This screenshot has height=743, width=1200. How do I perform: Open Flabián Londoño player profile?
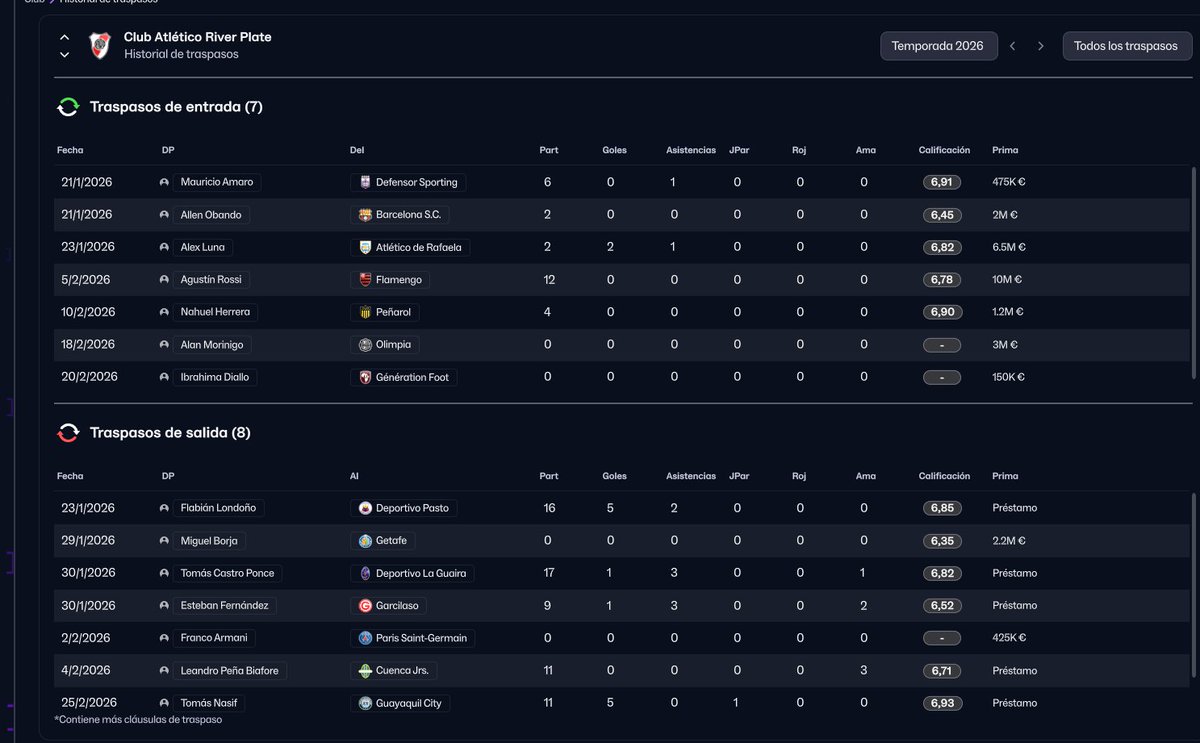[218, 508]
